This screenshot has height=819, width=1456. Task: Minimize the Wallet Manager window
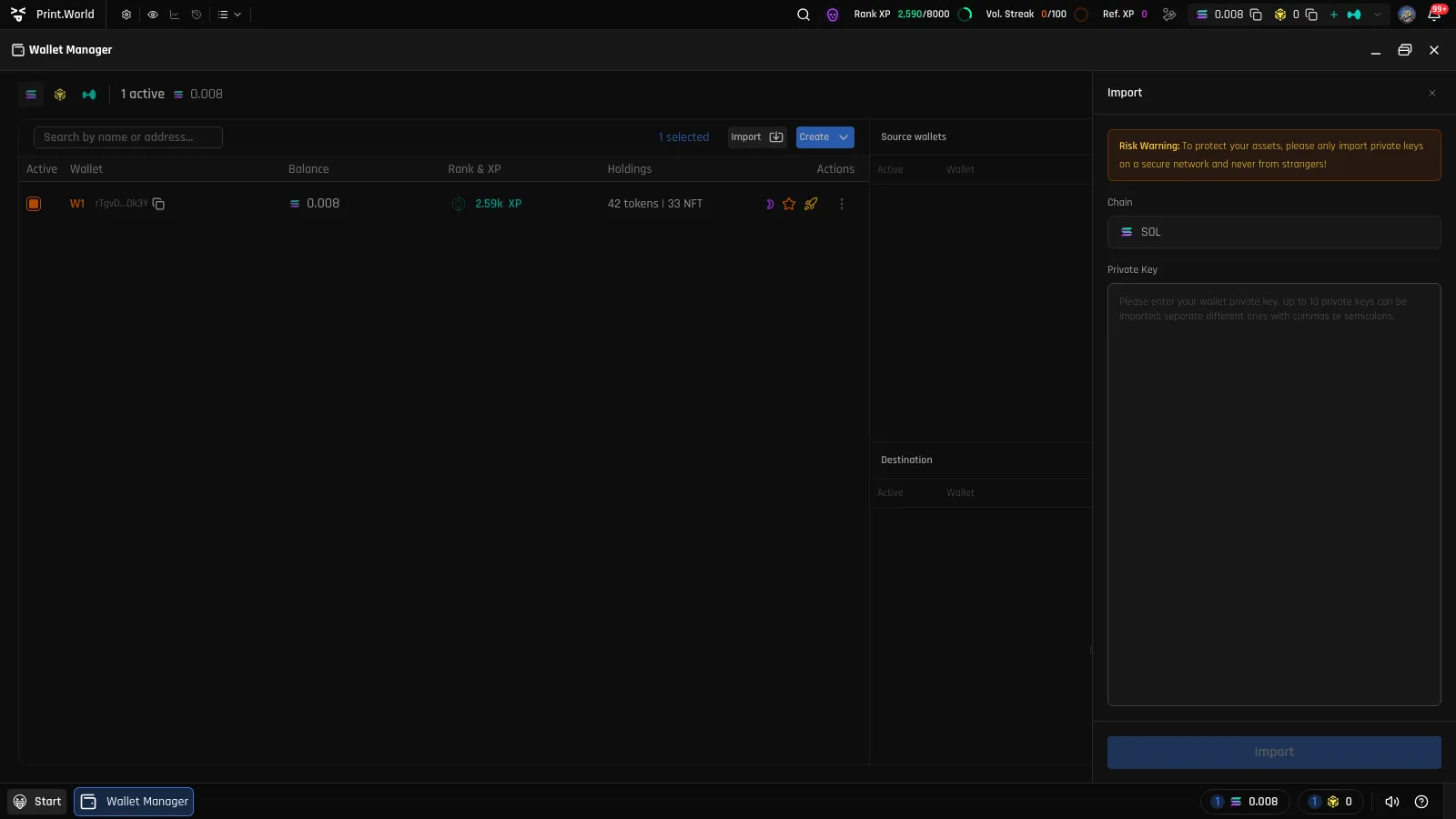click(1376, 51)
